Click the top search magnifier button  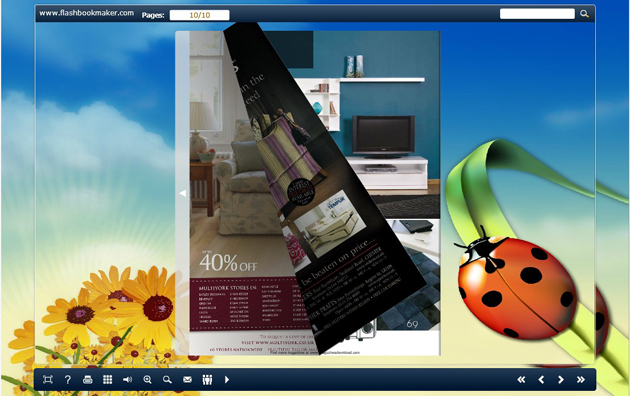click(584, 14)
